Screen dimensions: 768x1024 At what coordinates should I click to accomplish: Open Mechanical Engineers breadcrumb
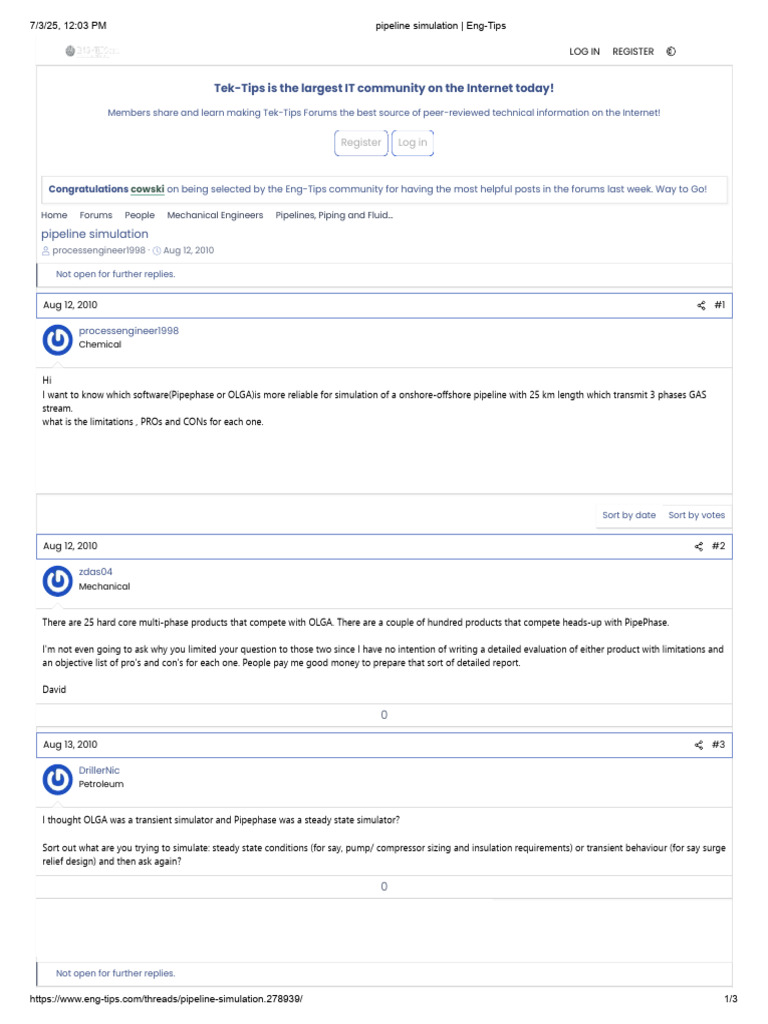(x=215, y=215)
